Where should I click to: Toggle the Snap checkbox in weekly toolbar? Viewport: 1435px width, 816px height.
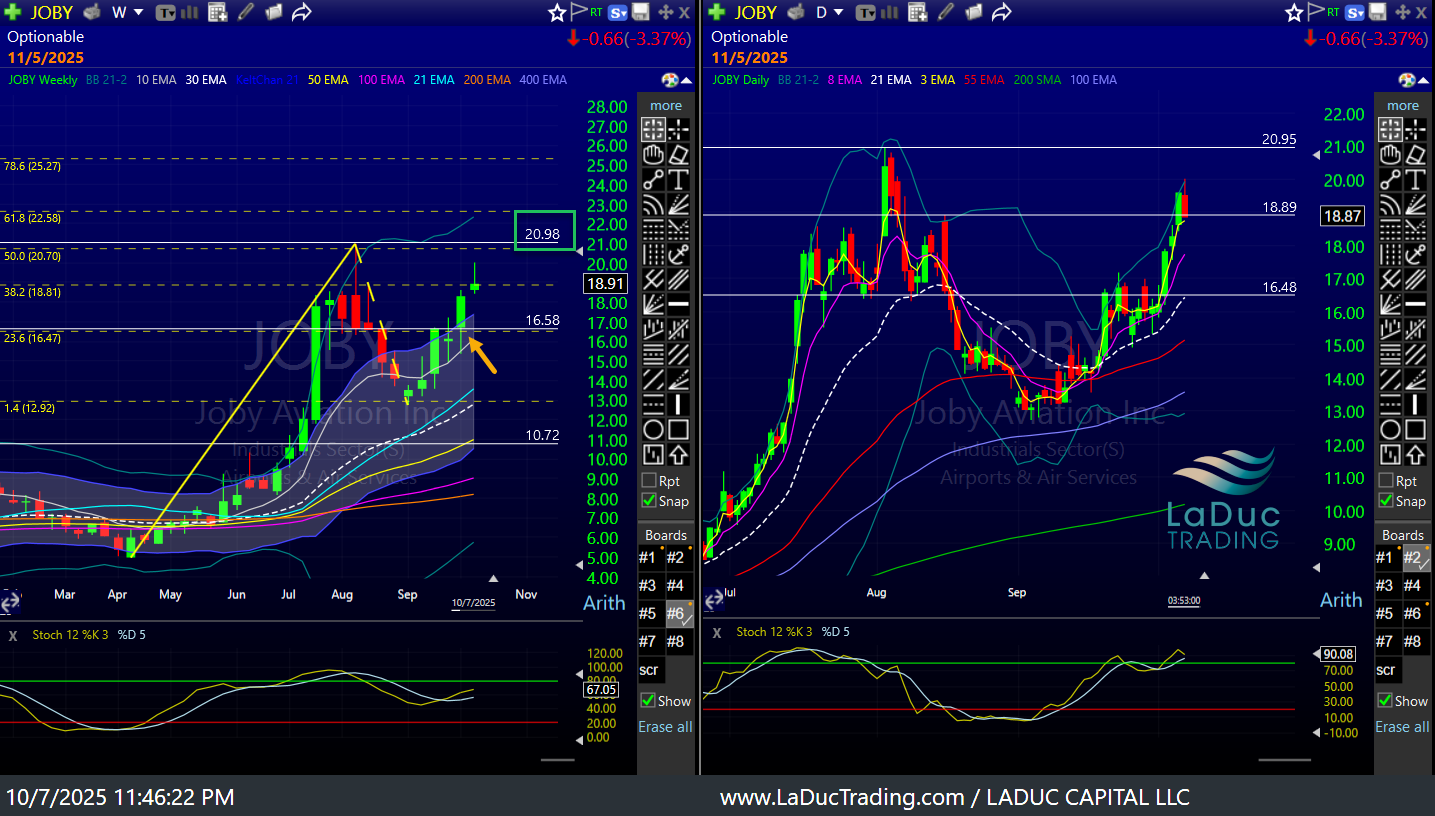pos(649,501)
